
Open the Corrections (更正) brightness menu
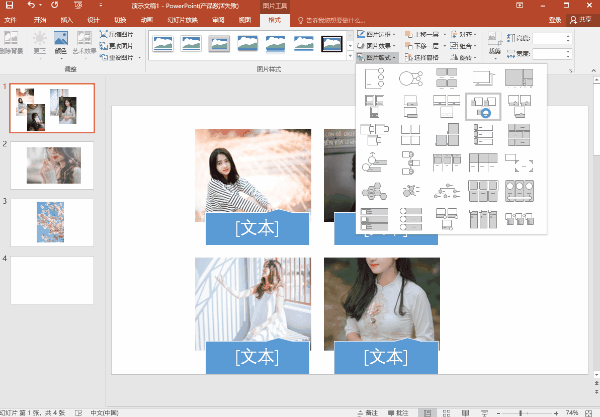(x=40, y=43)
